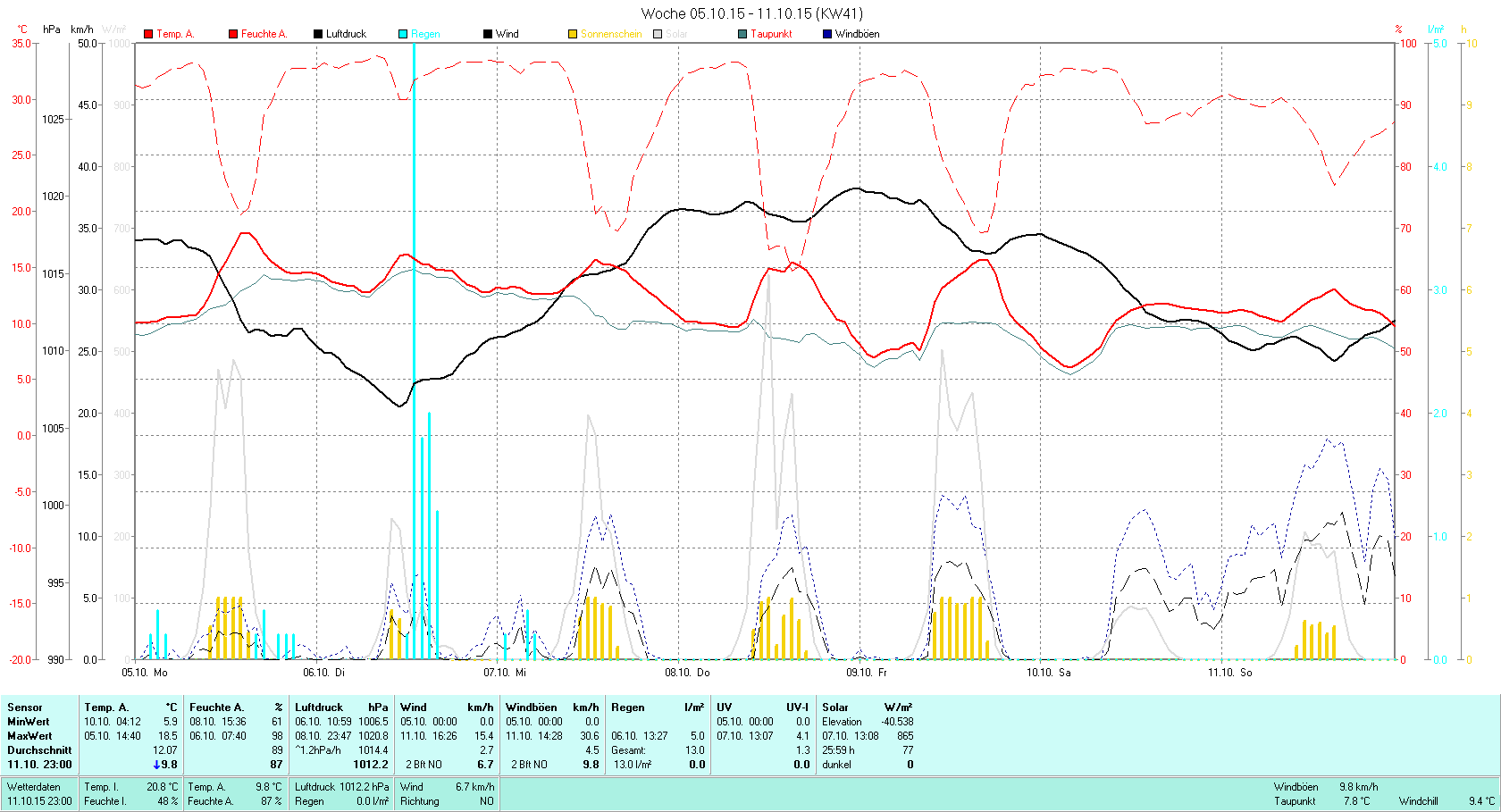Click the maximum gust value '30.6'
This screenshot has height=812, width=1501.
coord(590,735)
